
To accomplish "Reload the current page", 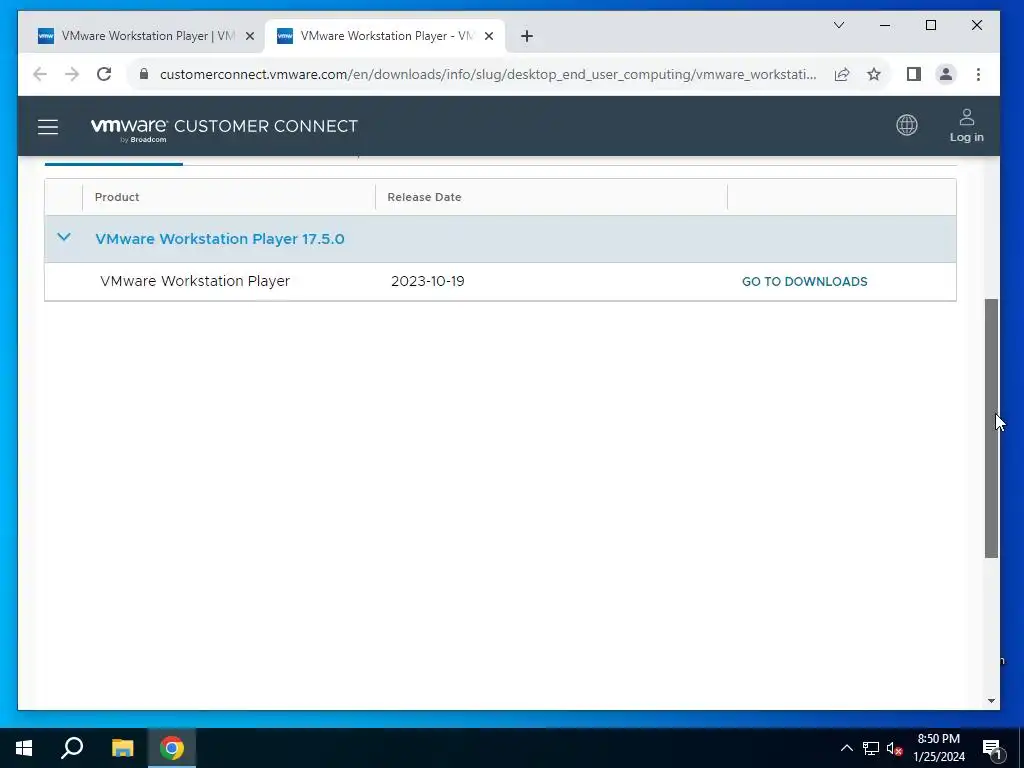I will point(104,74).
